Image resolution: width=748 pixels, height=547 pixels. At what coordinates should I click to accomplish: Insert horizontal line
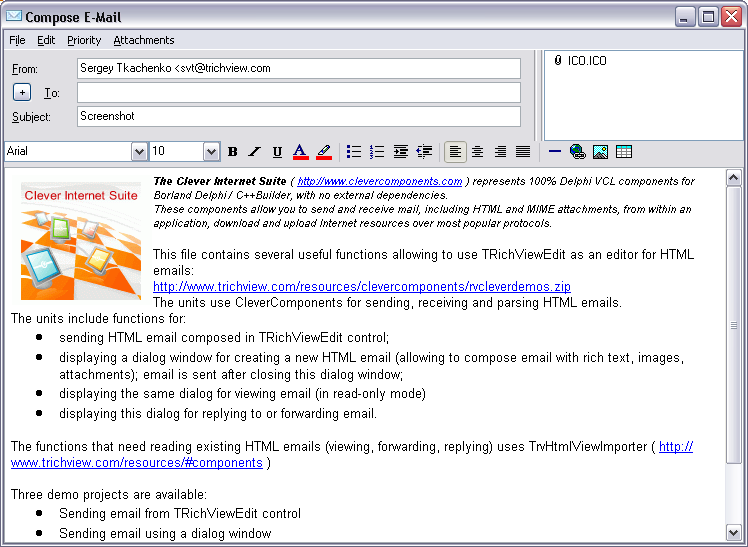(555, 152)
